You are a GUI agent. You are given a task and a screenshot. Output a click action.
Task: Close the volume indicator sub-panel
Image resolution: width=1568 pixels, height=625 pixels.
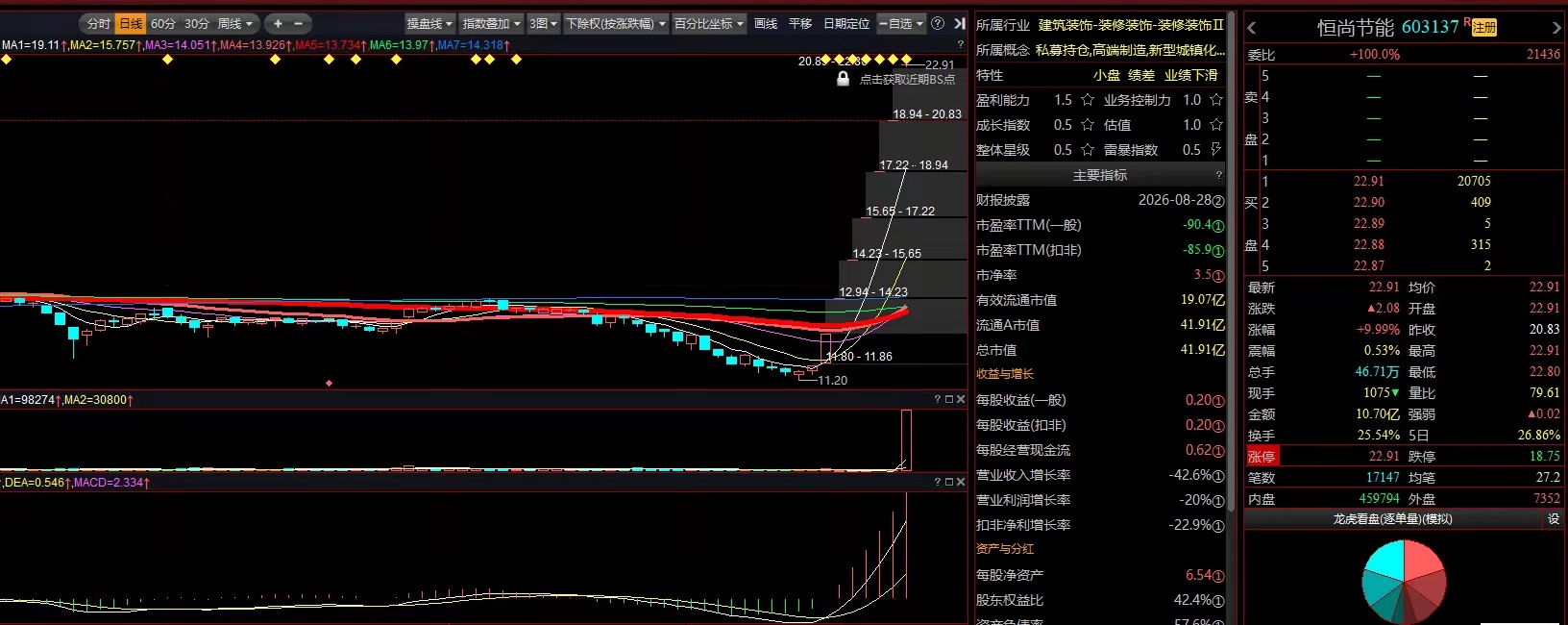[960, 399]
